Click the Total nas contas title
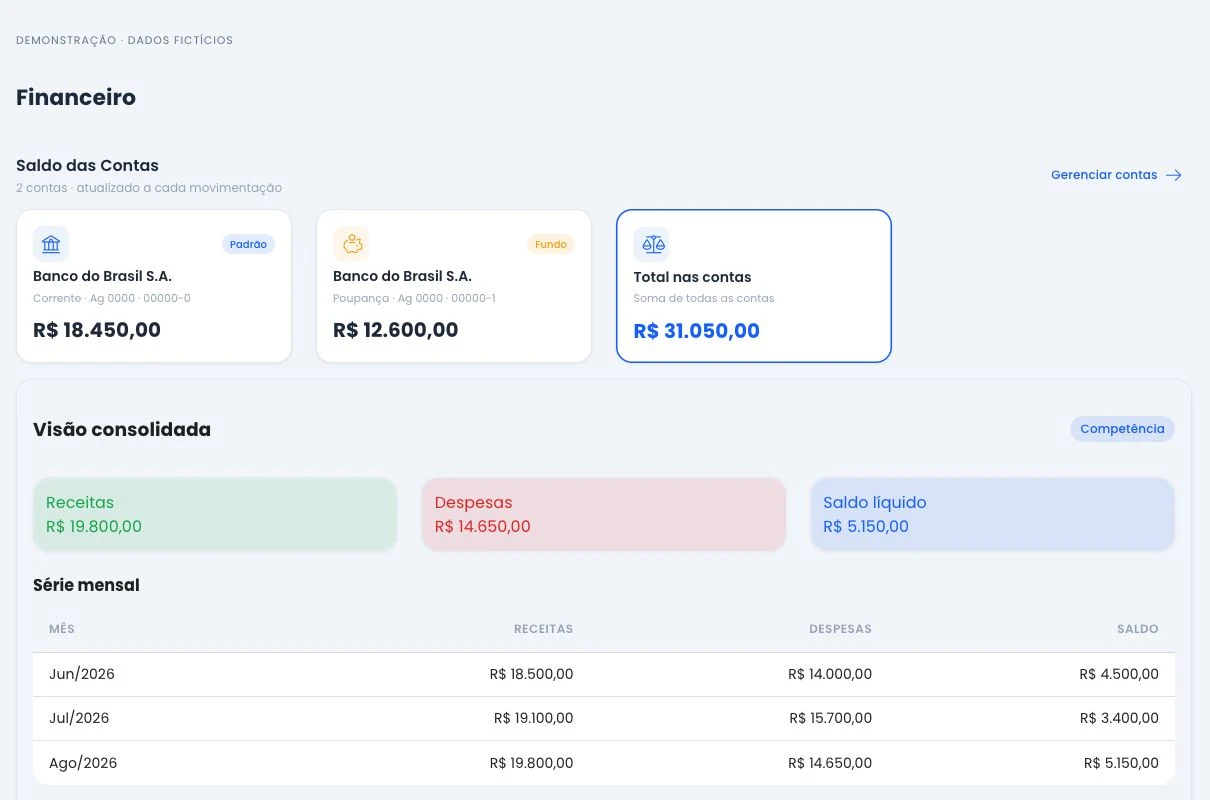The image size is (1210, 800). coord(692,277)
